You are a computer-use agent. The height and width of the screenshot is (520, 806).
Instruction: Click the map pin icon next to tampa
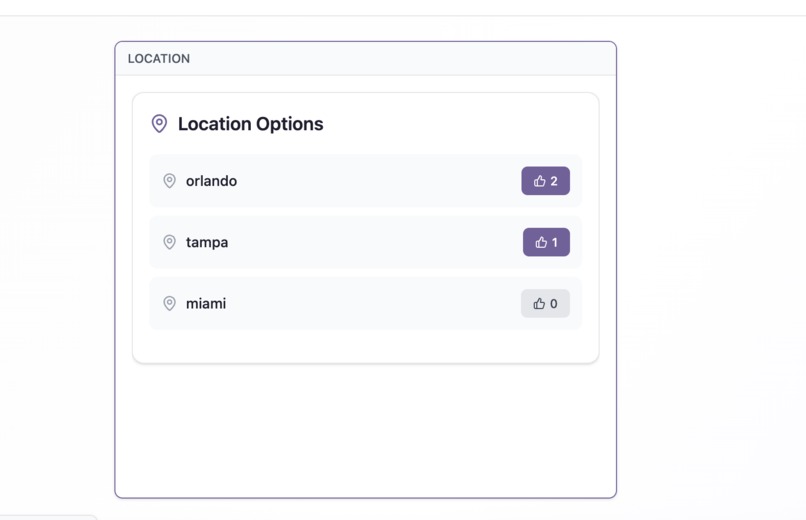(169, 242)
